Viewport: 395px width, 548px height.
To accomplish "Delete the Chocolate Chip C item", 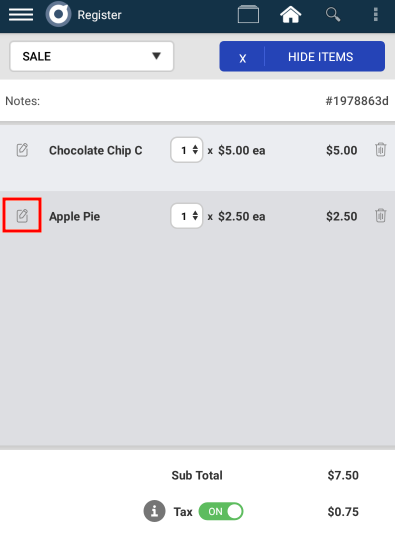I will (381, 150).
